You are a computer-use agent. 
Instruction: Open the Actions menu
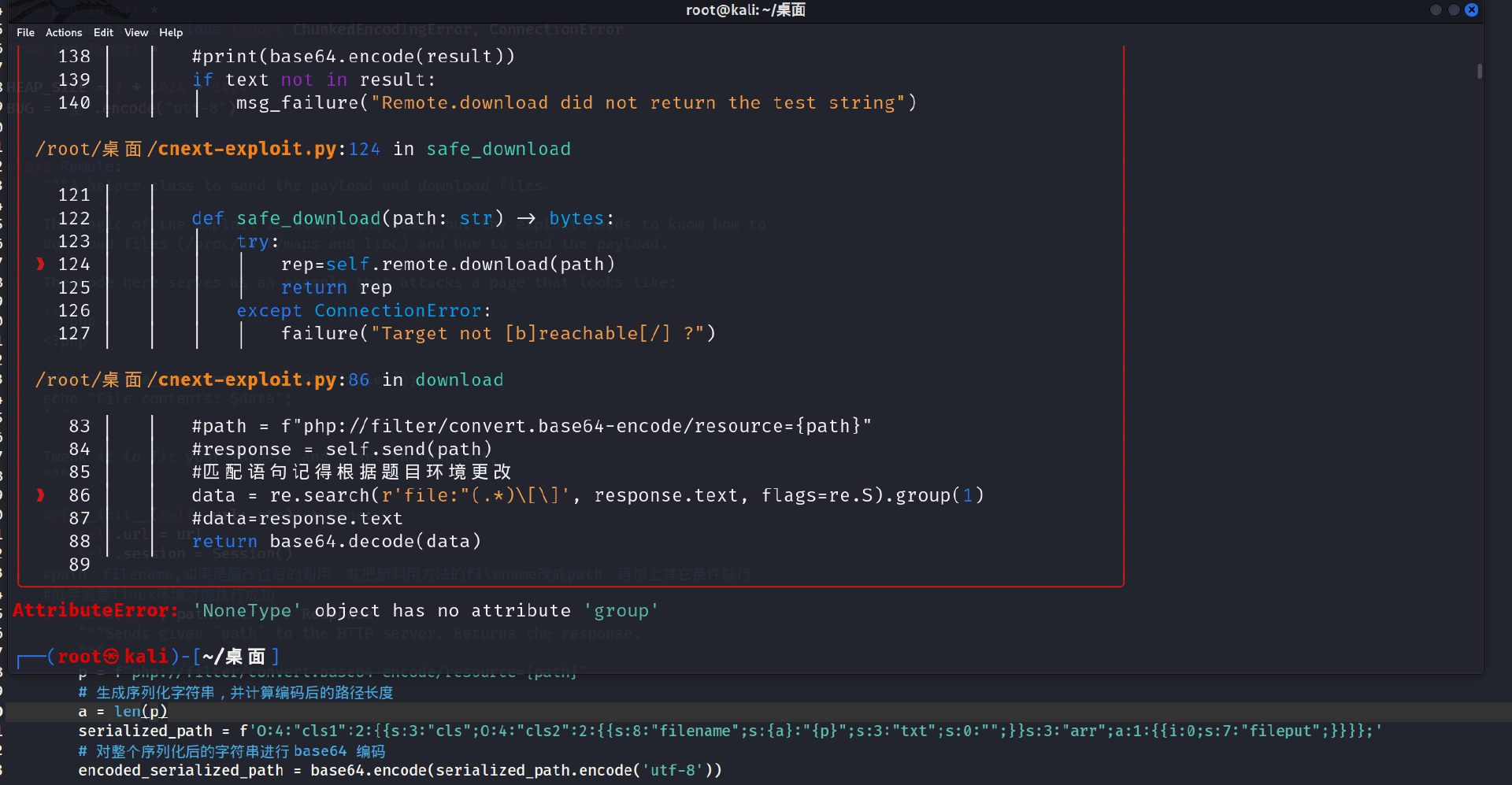point(64,32)
